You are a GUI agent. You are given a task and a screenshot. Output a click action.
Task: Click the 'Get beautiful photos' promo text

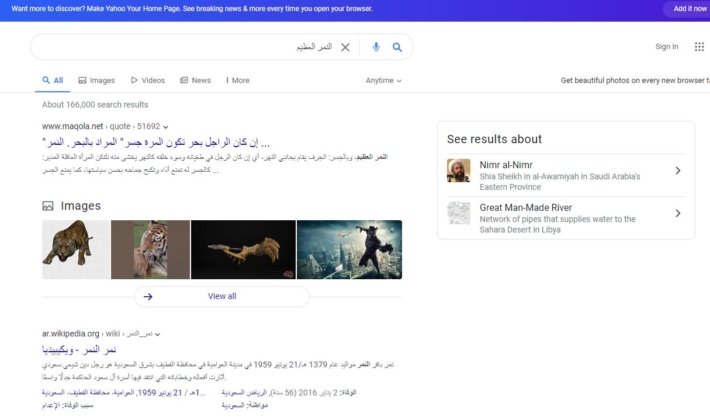click(635, 81)
